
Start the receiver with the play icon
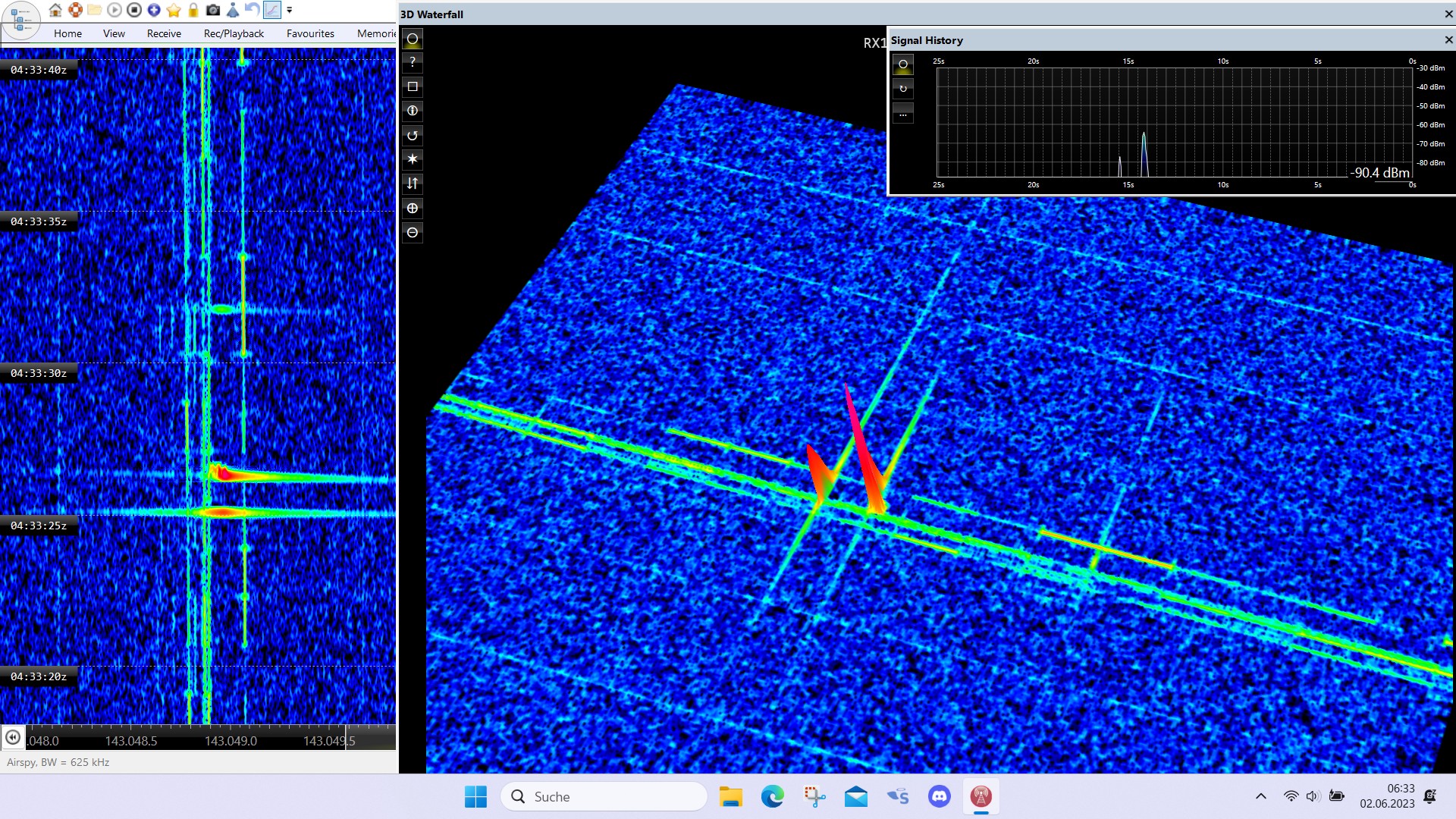coord(115,10)
